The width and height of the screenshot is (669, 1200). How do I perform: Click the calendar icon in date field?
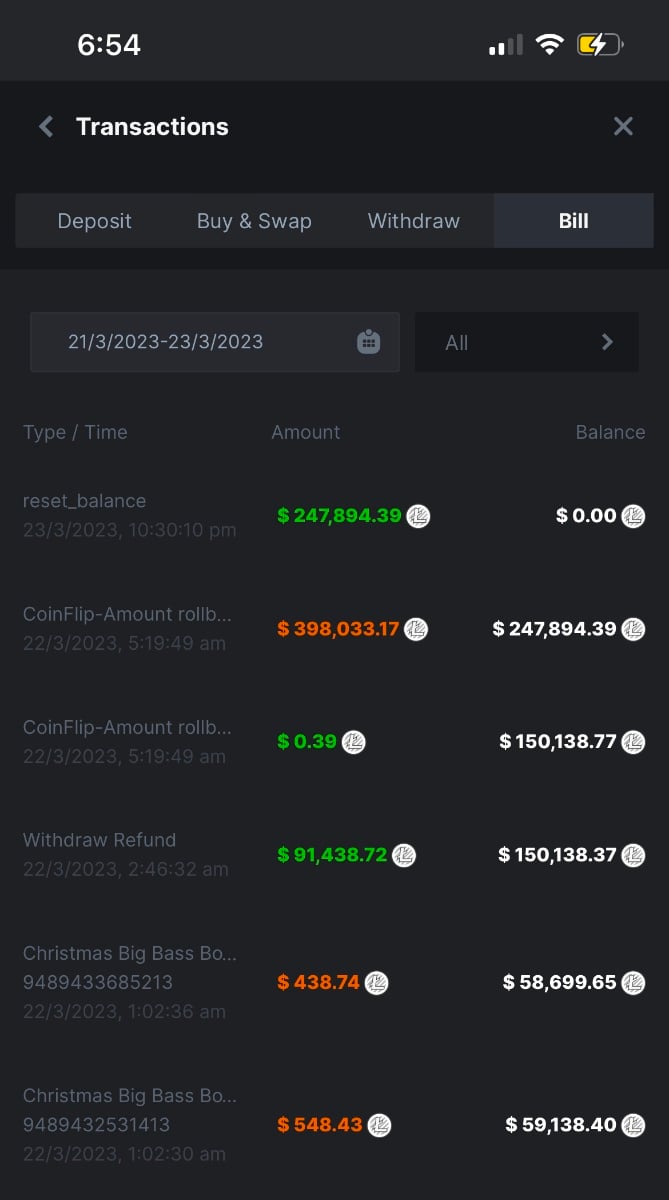click(368, 342)
